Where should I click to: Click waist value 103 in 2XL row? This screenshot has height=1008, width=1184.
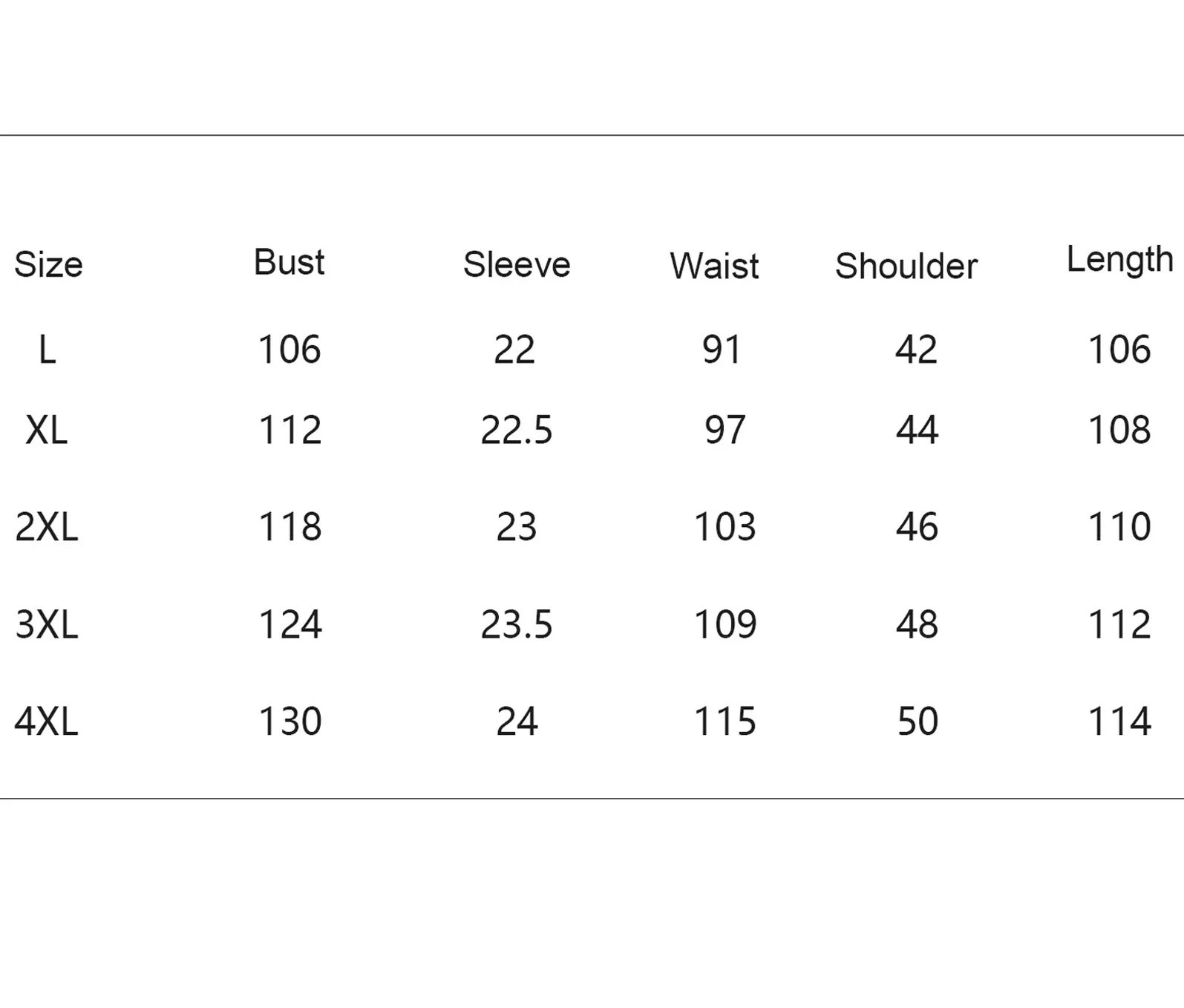point(725,527)
